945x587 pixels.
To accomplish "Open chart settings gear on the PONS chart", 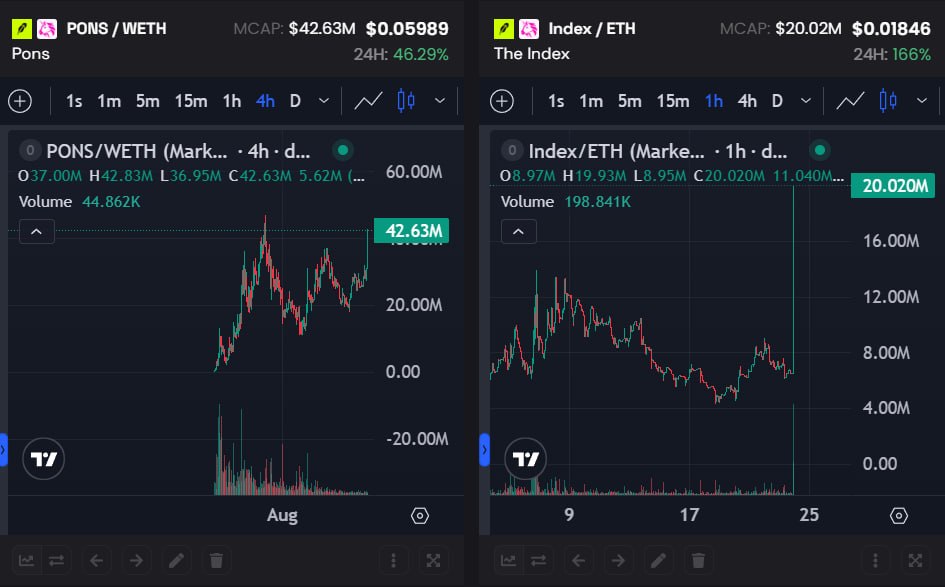I will (419, 516).
